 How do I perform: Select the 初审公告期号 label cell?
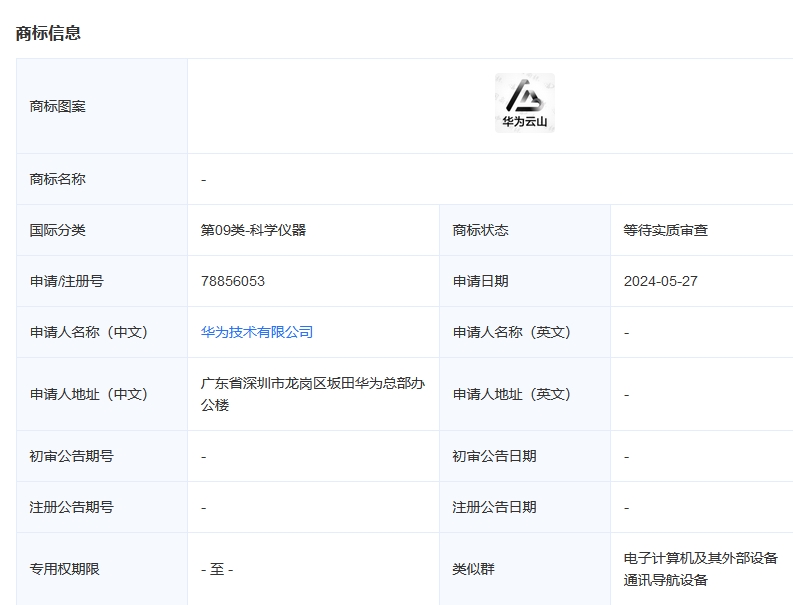[x=72, y=456]
